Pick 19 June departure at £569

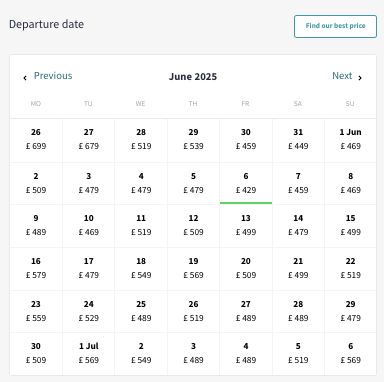point(193,269)
